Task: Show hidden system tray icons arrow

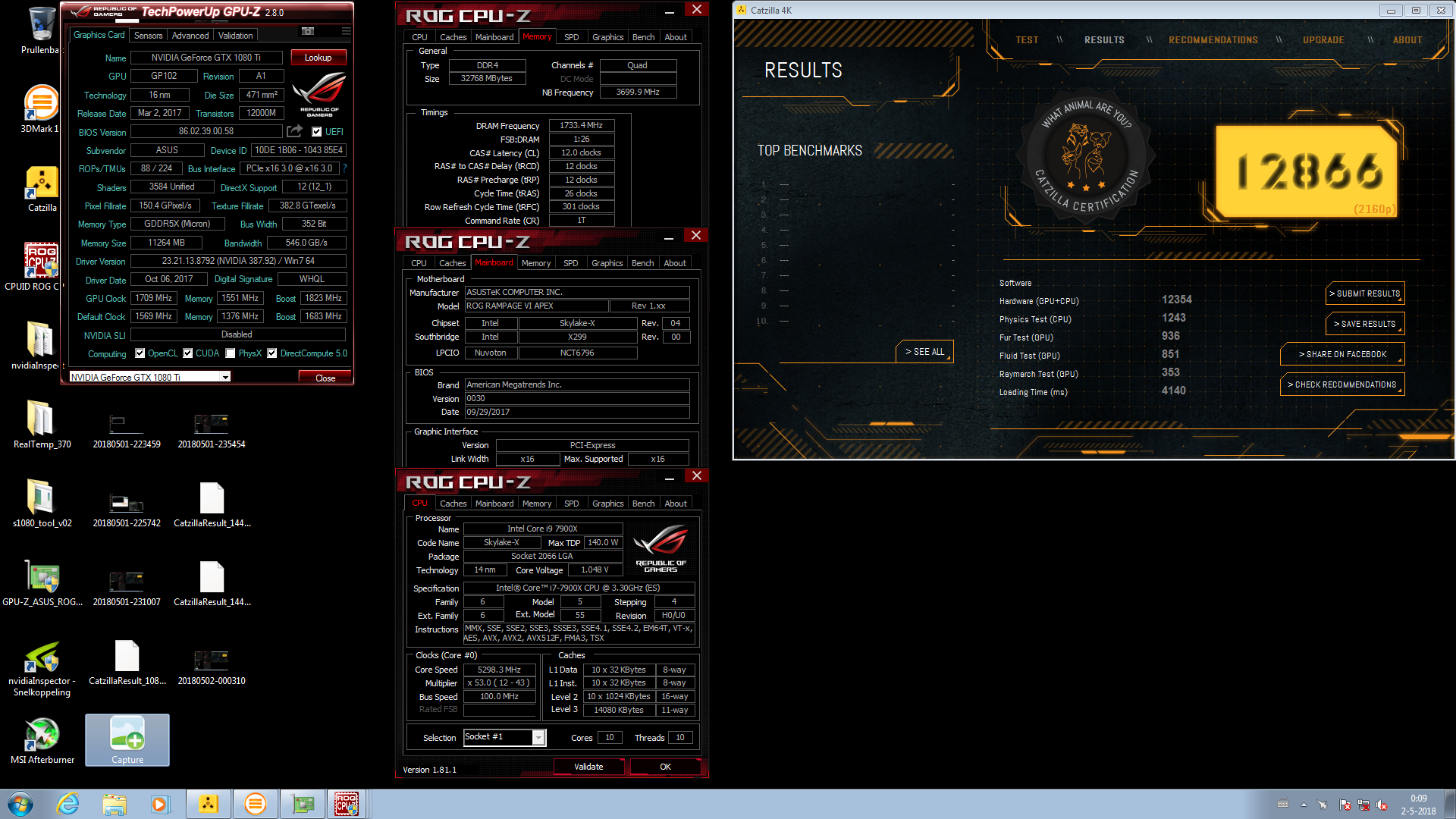Action: tap(1304, 805)
